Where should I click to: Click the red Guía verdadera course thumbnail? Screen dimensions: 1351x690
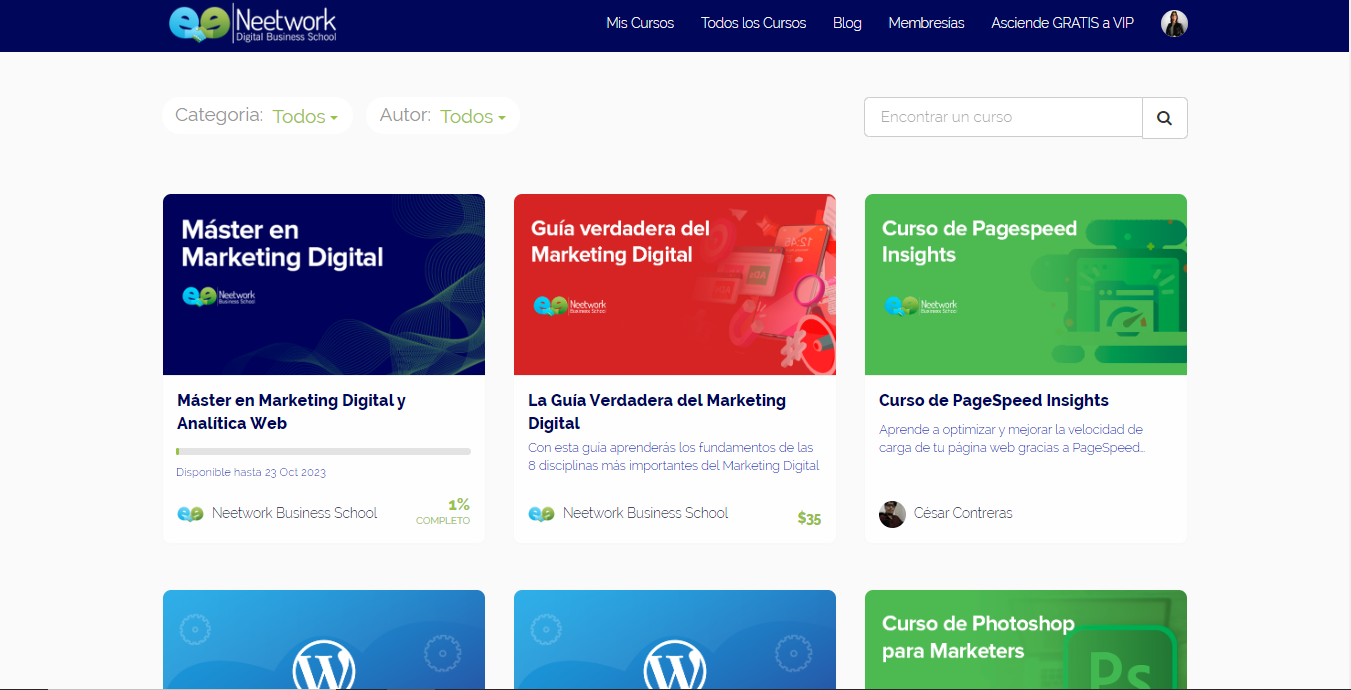674,284
